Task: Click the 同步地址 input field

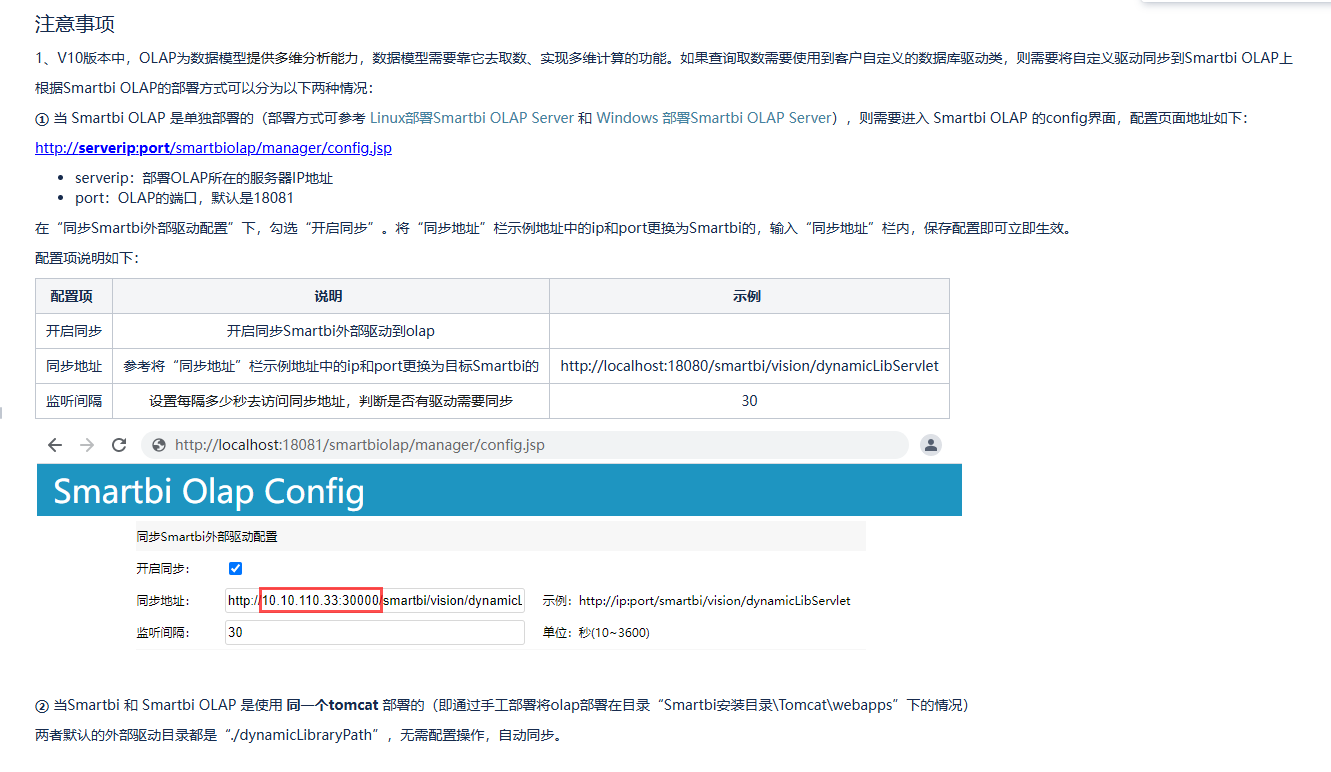Action: coord(375,601)
